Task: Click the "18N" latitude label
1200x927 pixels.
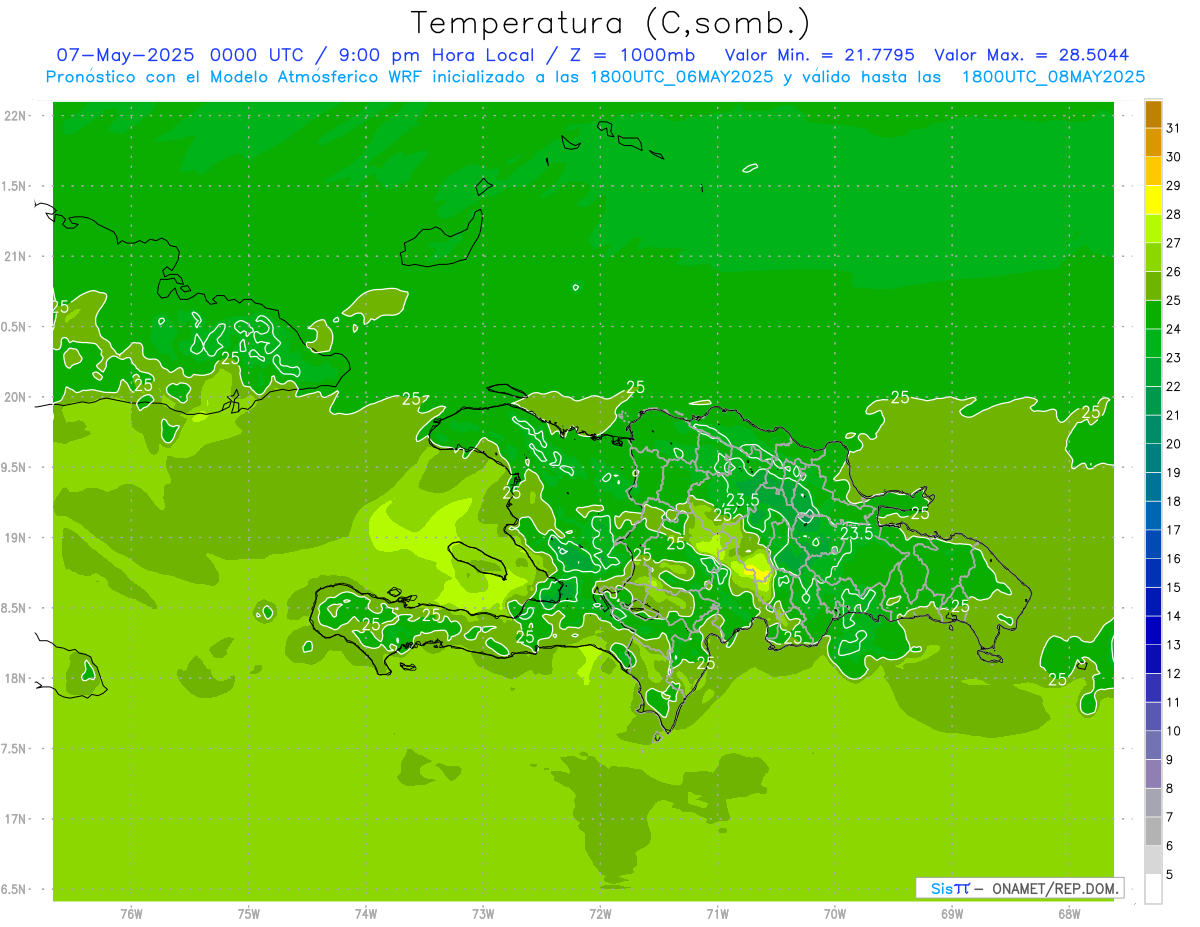Action: point(15,678)
